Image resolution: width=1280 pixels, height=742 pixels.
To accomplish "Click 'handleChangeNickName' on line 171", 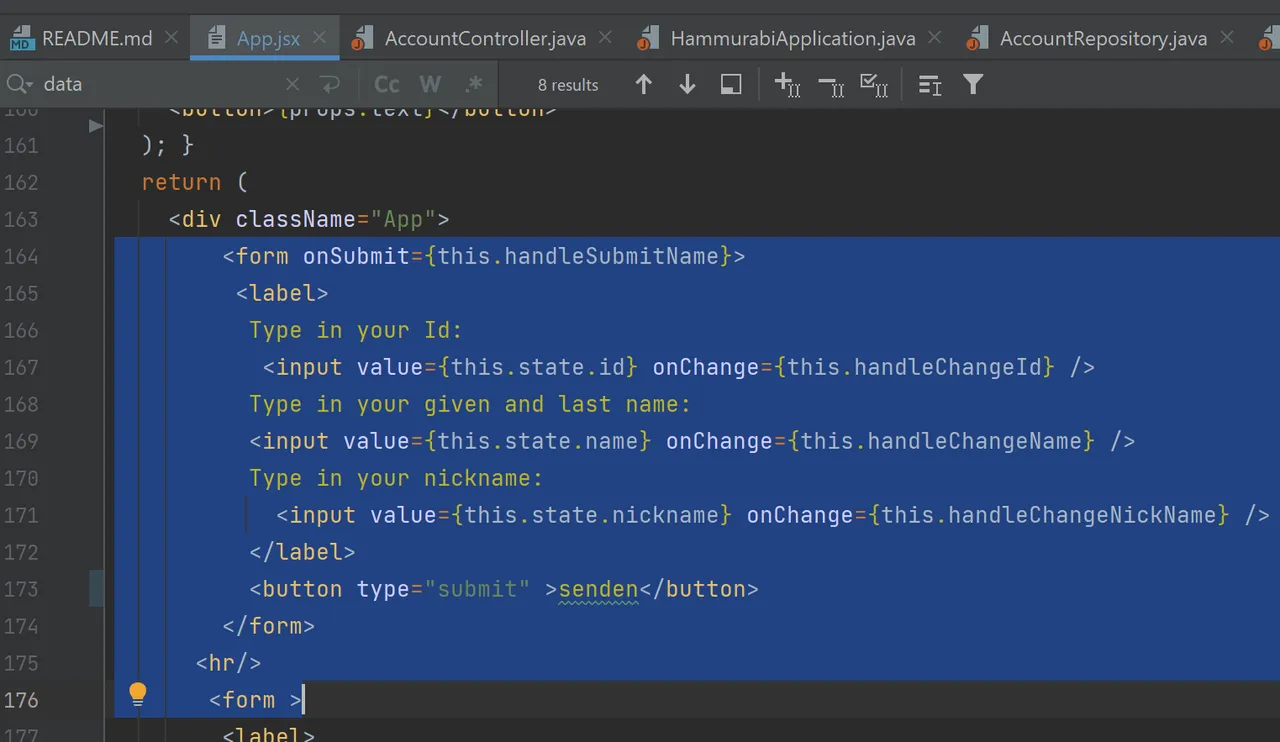I will [x=1082, y=515].
